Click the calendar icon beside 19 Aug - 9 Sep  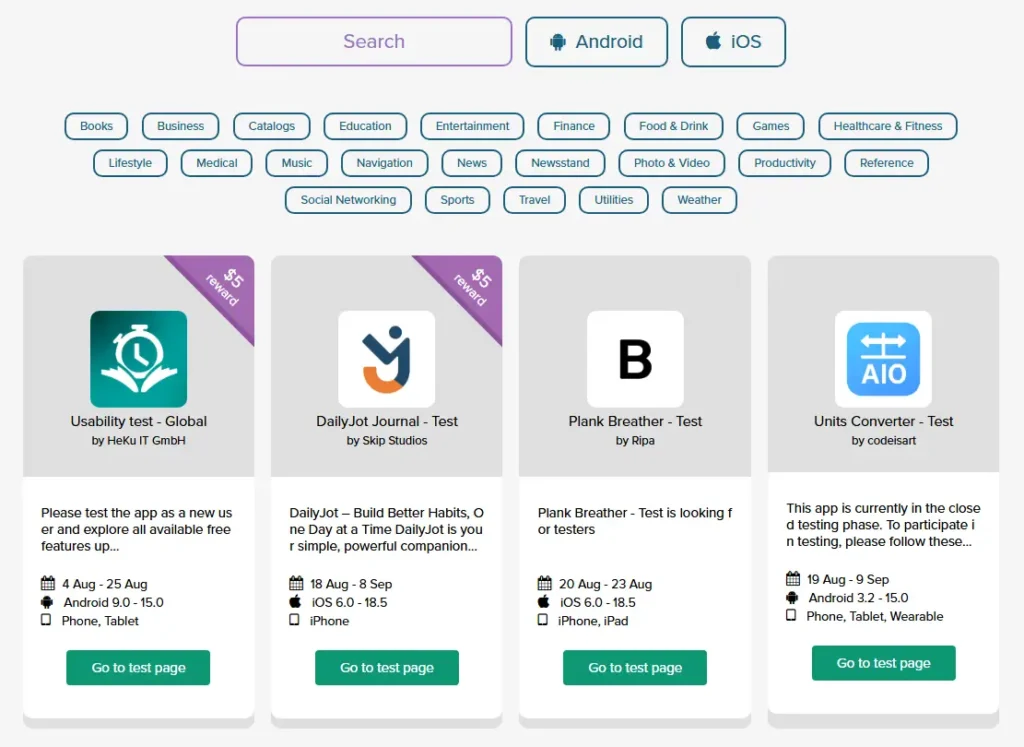pos(793,579)
